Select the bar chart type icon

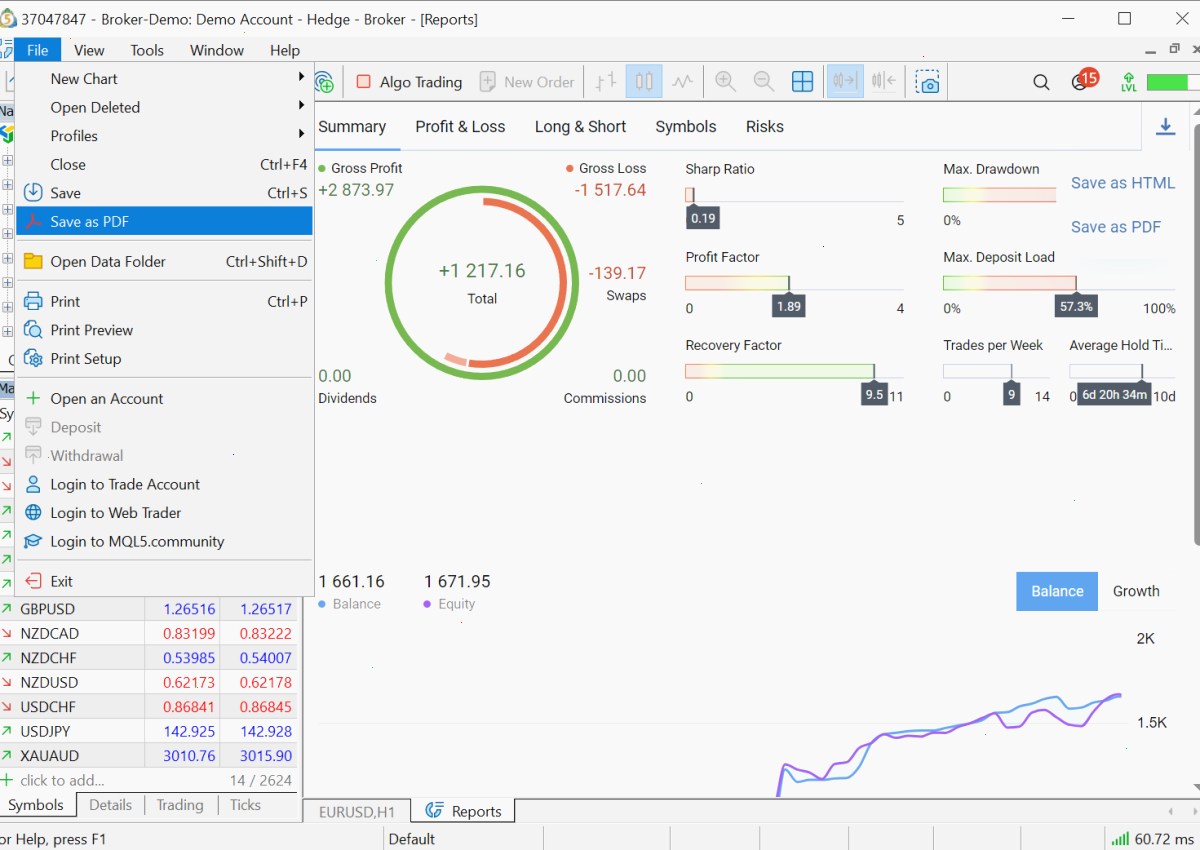point(606,82)
